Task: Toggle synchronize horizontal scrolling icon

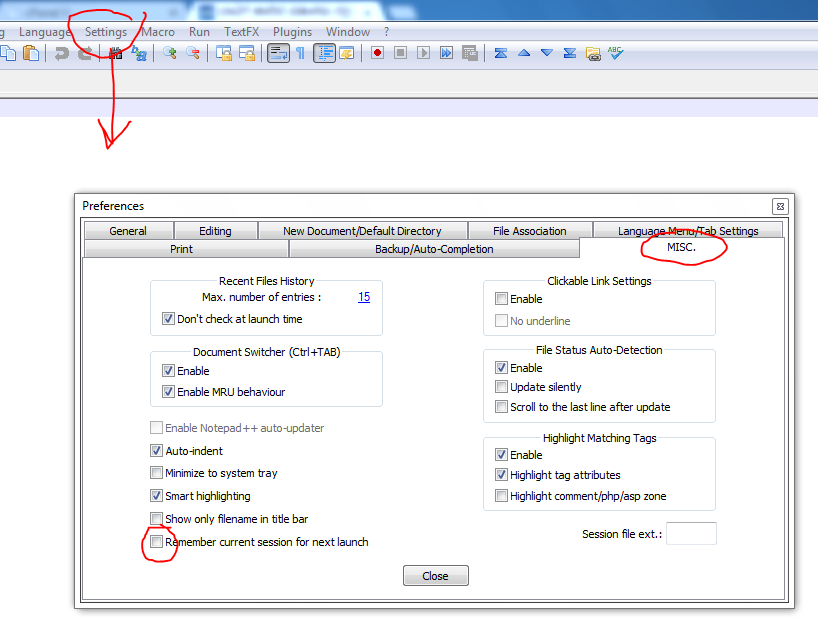Action: [x=247, y=53]
